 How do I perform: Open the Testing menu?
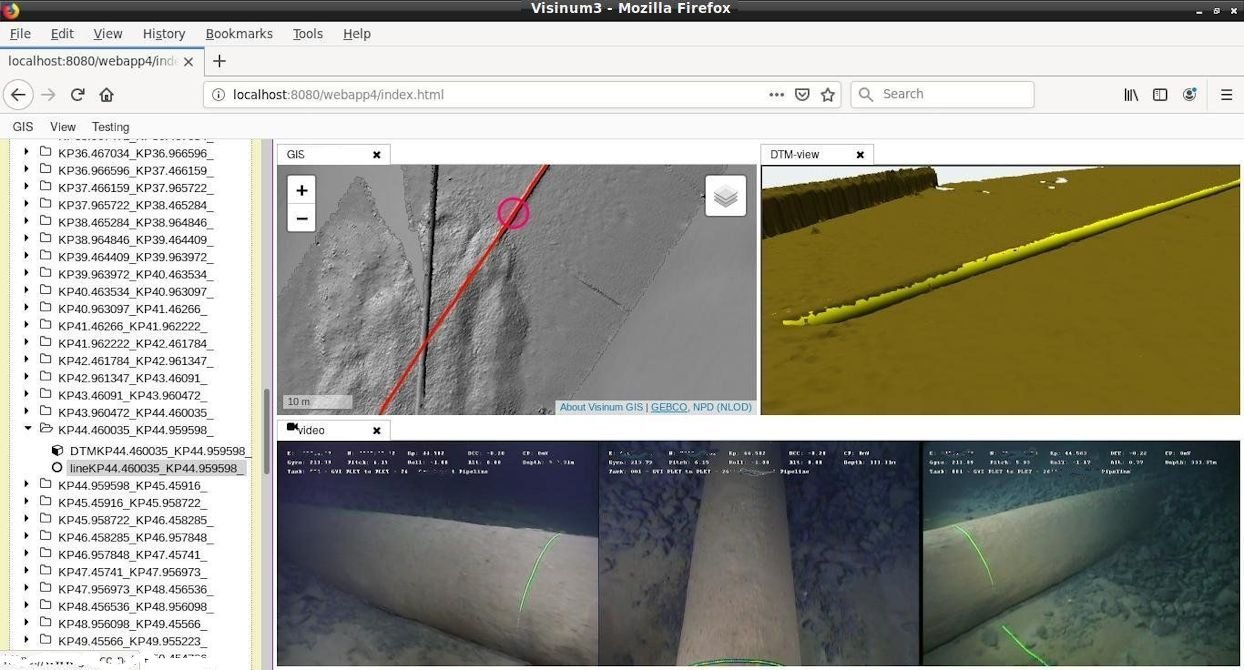tap(110, 126)
